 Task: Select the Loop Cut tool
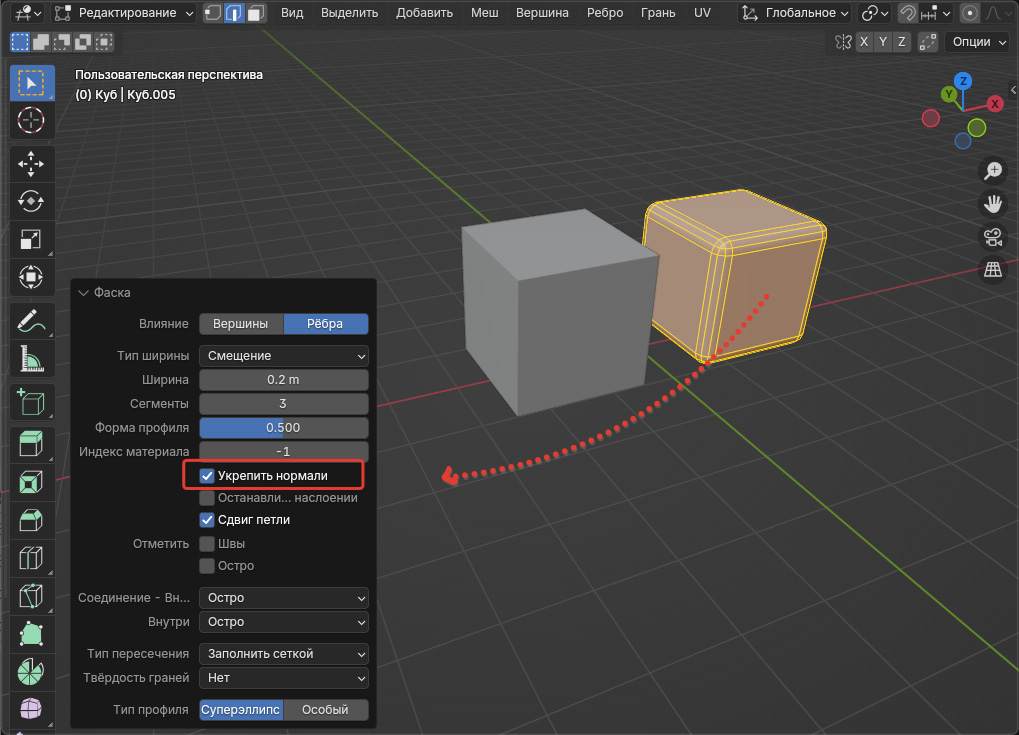[31, 558]
